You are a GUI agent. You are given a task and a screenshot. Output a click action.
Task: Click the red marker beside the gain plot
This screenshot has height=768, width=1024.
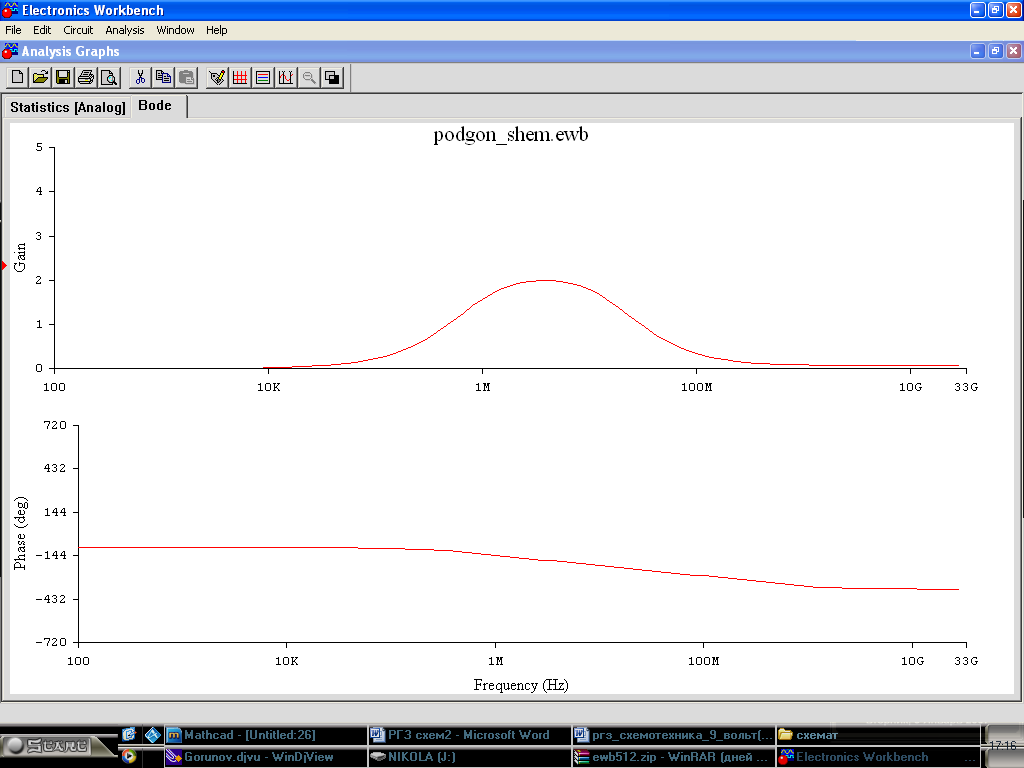point(4,265)
